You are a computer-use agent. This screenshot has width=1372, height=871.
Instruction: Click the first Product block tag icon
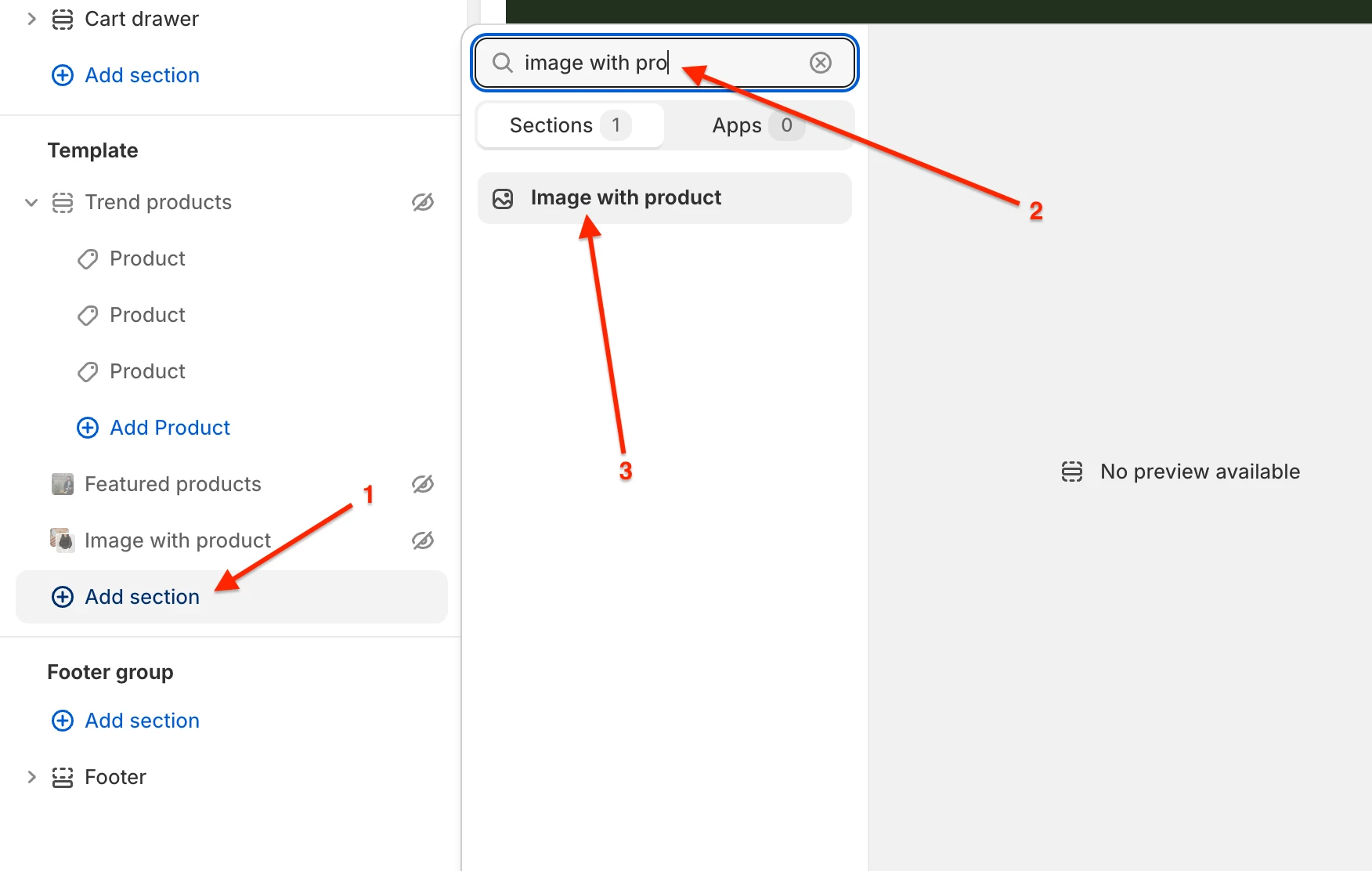pos(88,258)
